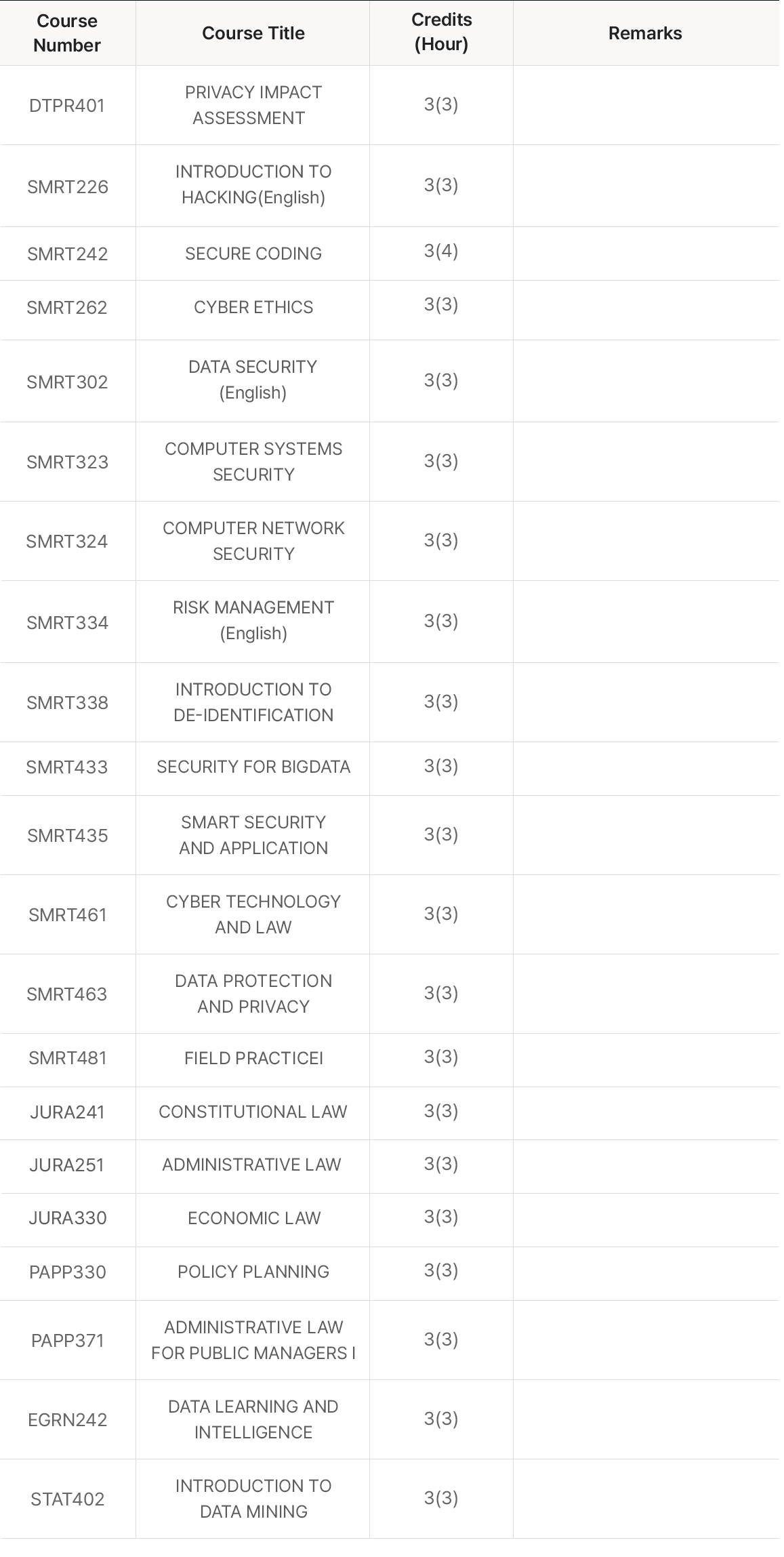
Task: Select COMPUTER NETWORK SECURITY title cell
Action: (x=253, y=541)
